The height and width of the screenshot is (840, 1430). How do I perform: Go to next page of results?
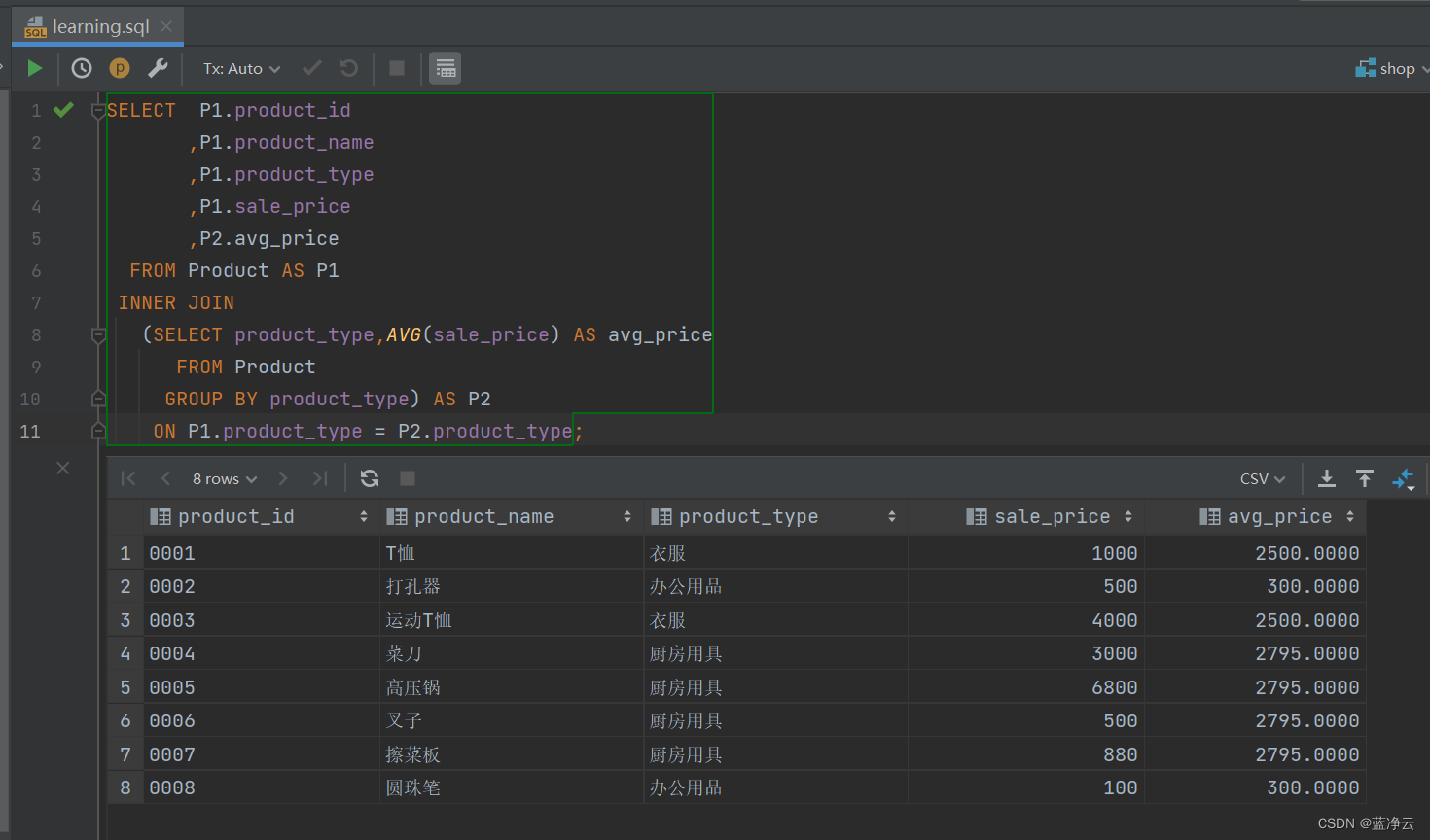point(283,478)
